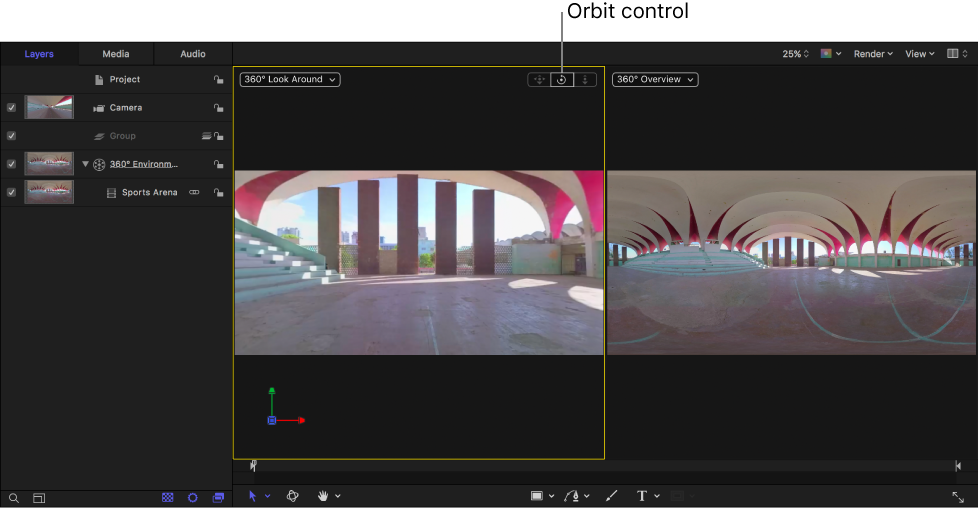Screen dimensions: 978x508
Task: Click the Camera layer thumbnail
Action: click(49, 107)
